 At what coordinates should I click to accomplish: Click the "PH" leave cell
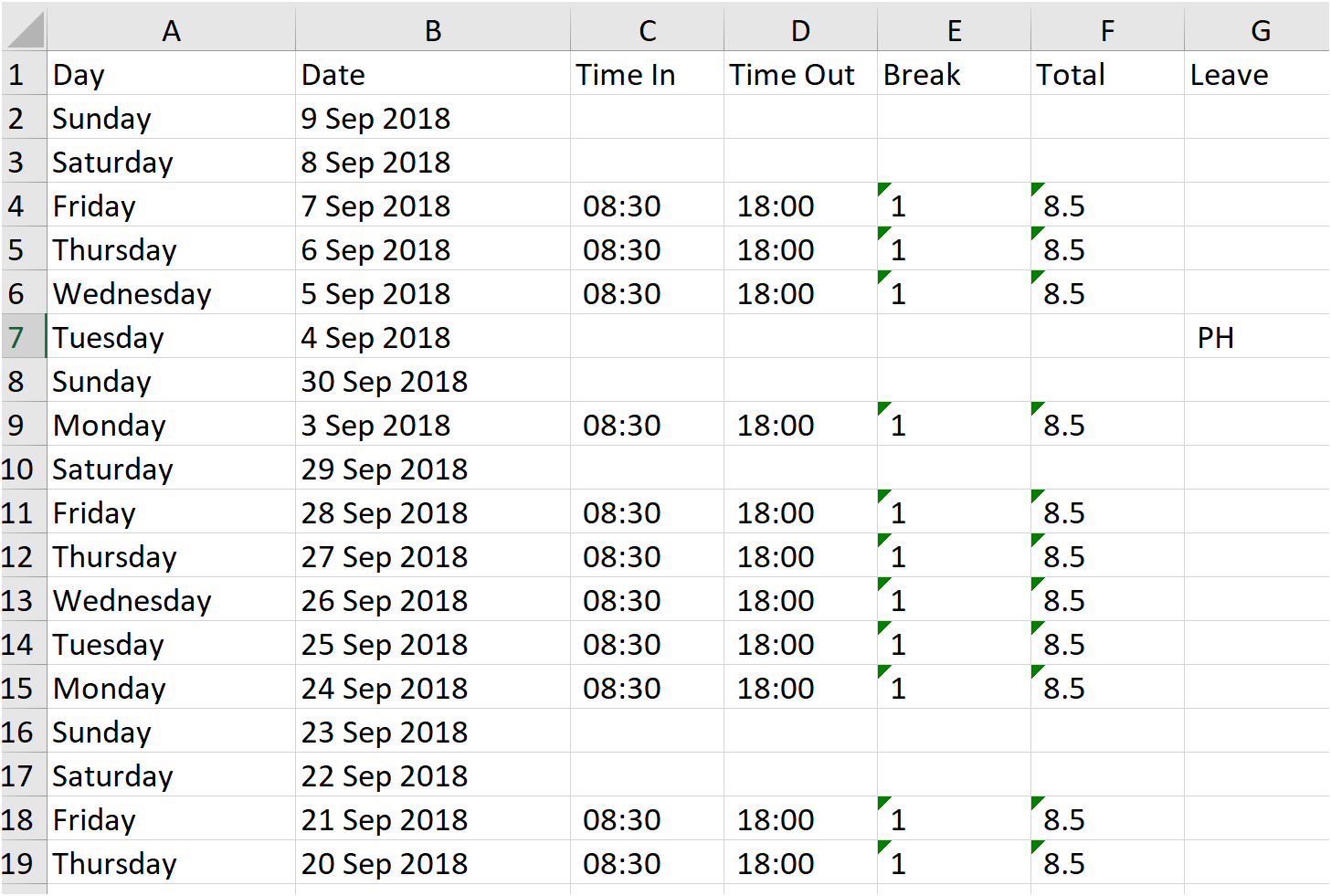click(1256, 338)
